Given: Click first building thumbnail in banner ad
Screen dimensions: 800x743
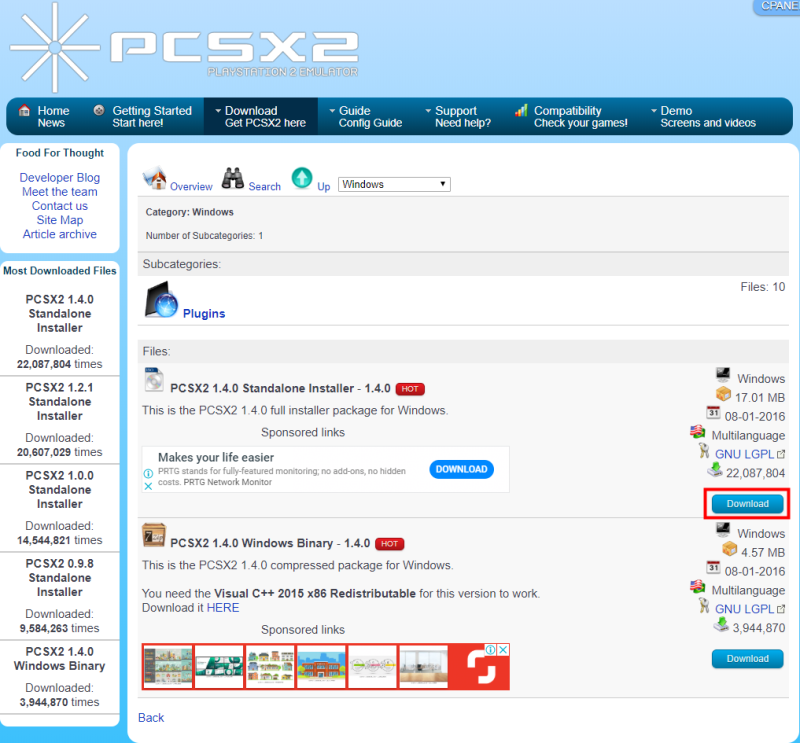Looking at the screenshot, I should click(x=168, y=666).
